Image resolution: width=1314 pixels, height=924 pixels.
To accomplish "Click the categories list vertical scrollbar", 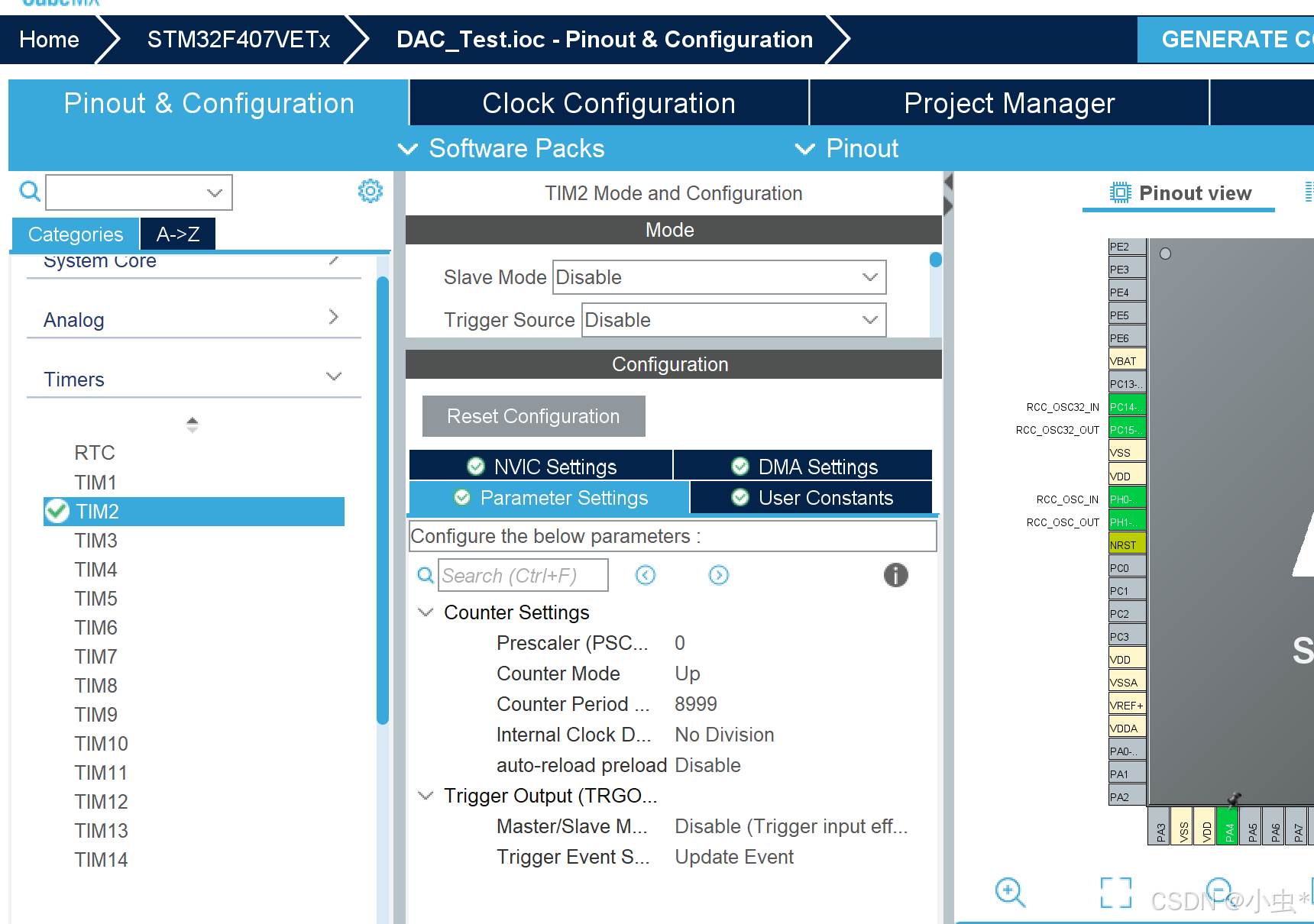I will pos(383,500).
